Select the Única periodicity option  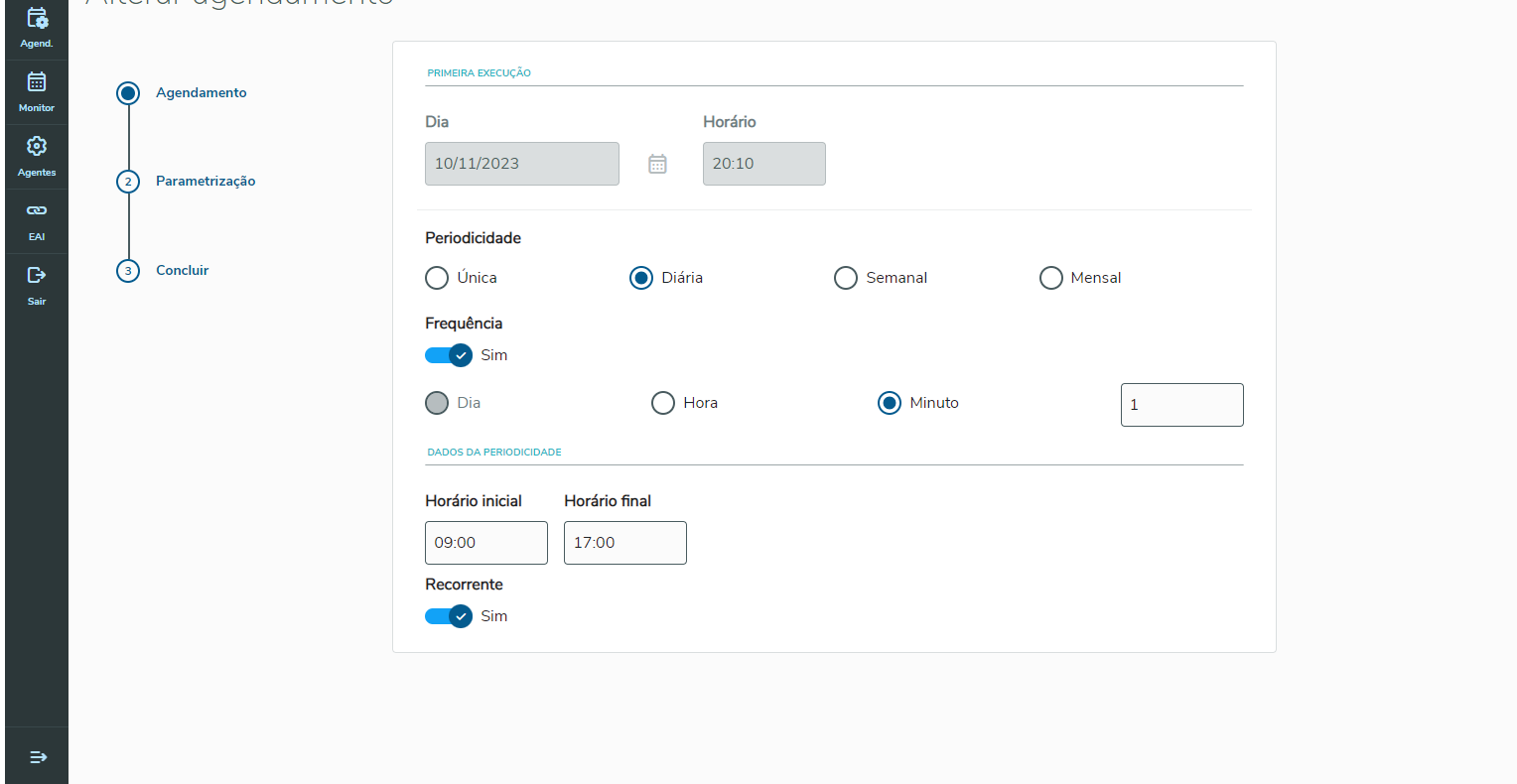437,278
